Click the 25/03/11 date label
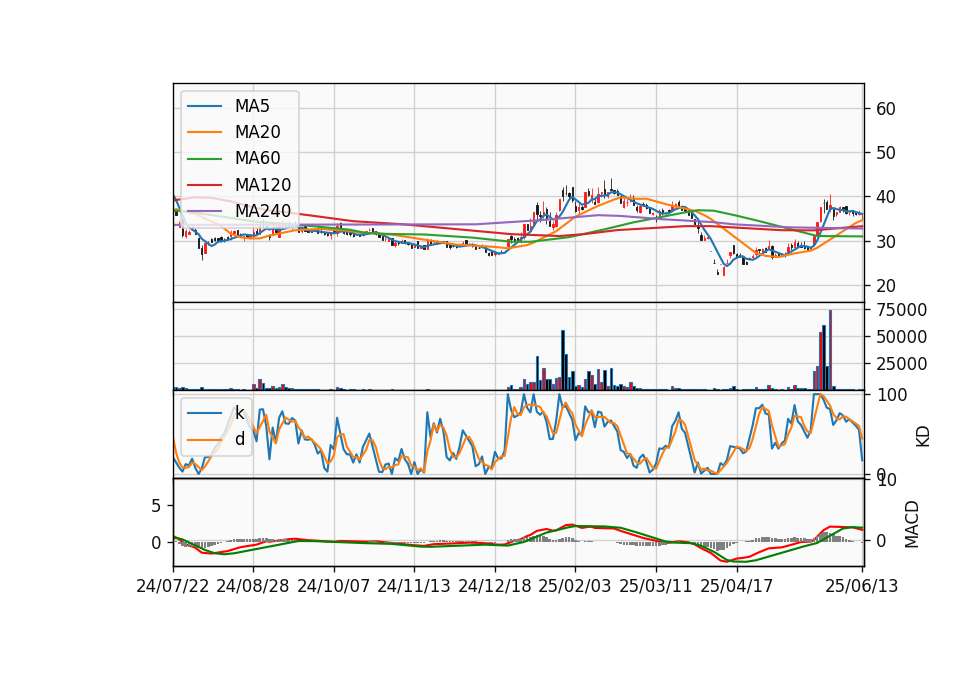 [656, 586]
